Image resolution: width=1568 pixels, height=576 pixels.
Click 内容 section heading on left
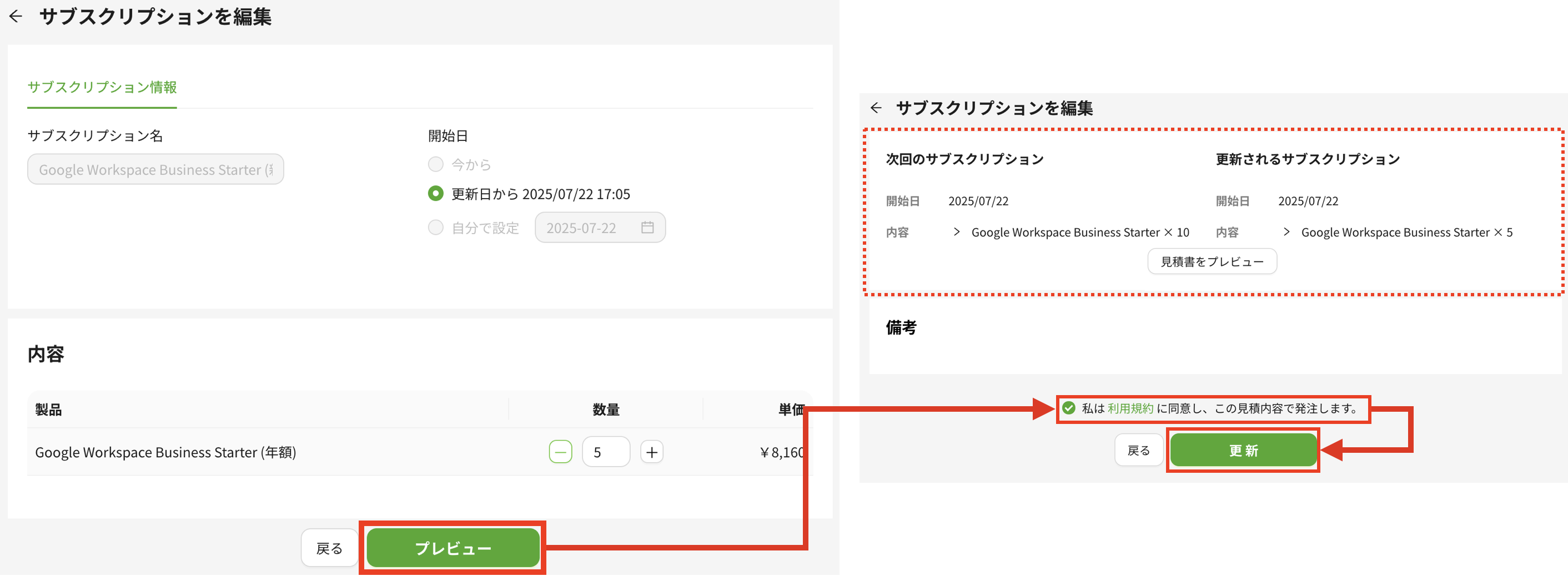click(x=46, y=354)
